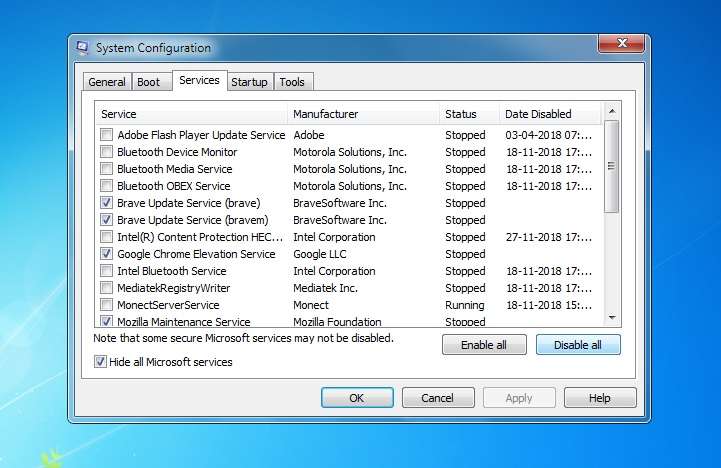
Task: Click the Google LLC manufacturer cell
Action: (x=320, y=254)
